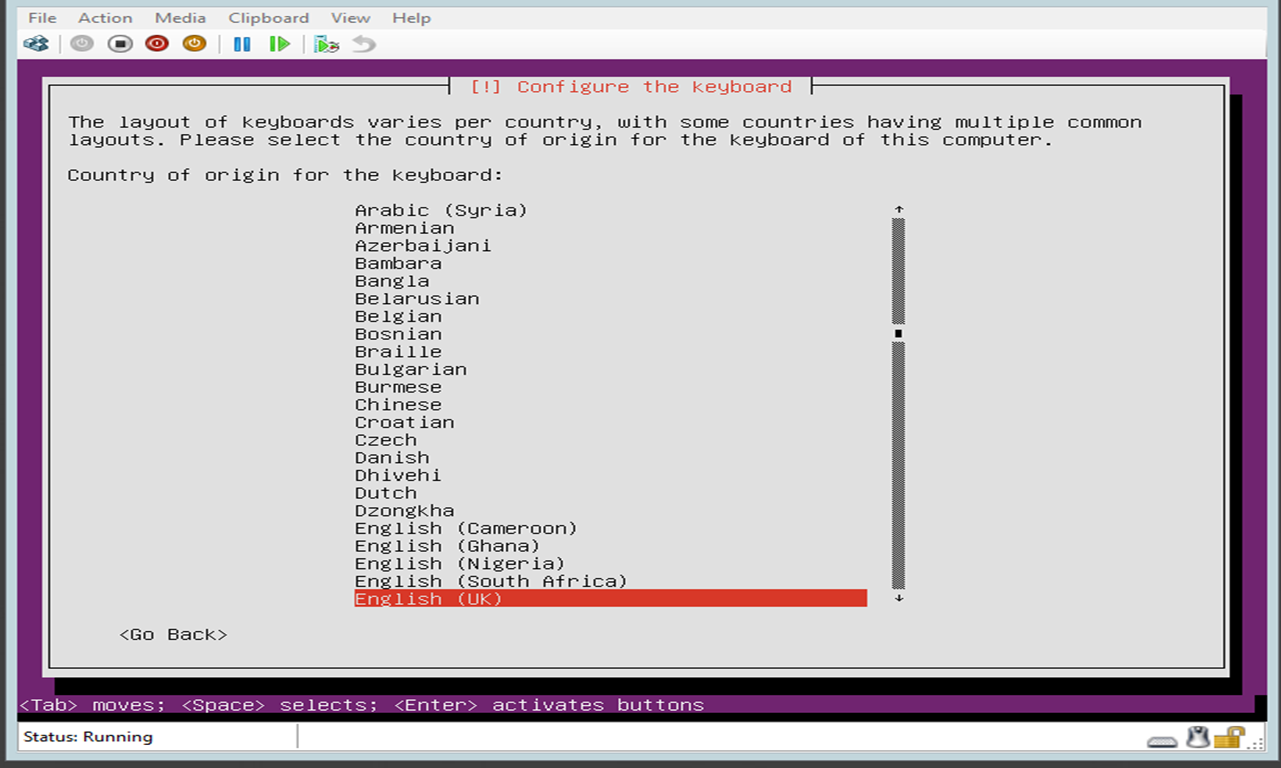This screenshot has height=768, width=1281.
Task: Choose Belgian keyboard layout
Action: pos(611,316)
